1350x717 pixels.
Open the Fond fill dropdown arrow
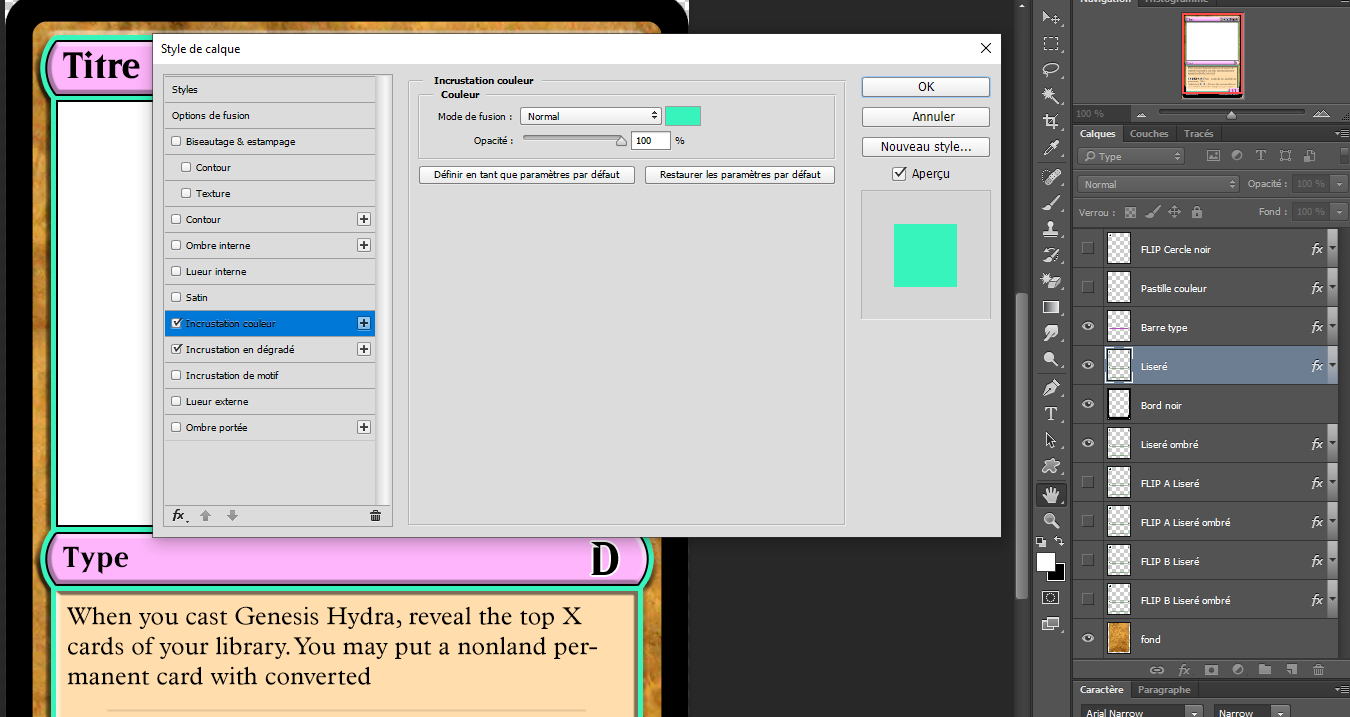(1339, 212)
